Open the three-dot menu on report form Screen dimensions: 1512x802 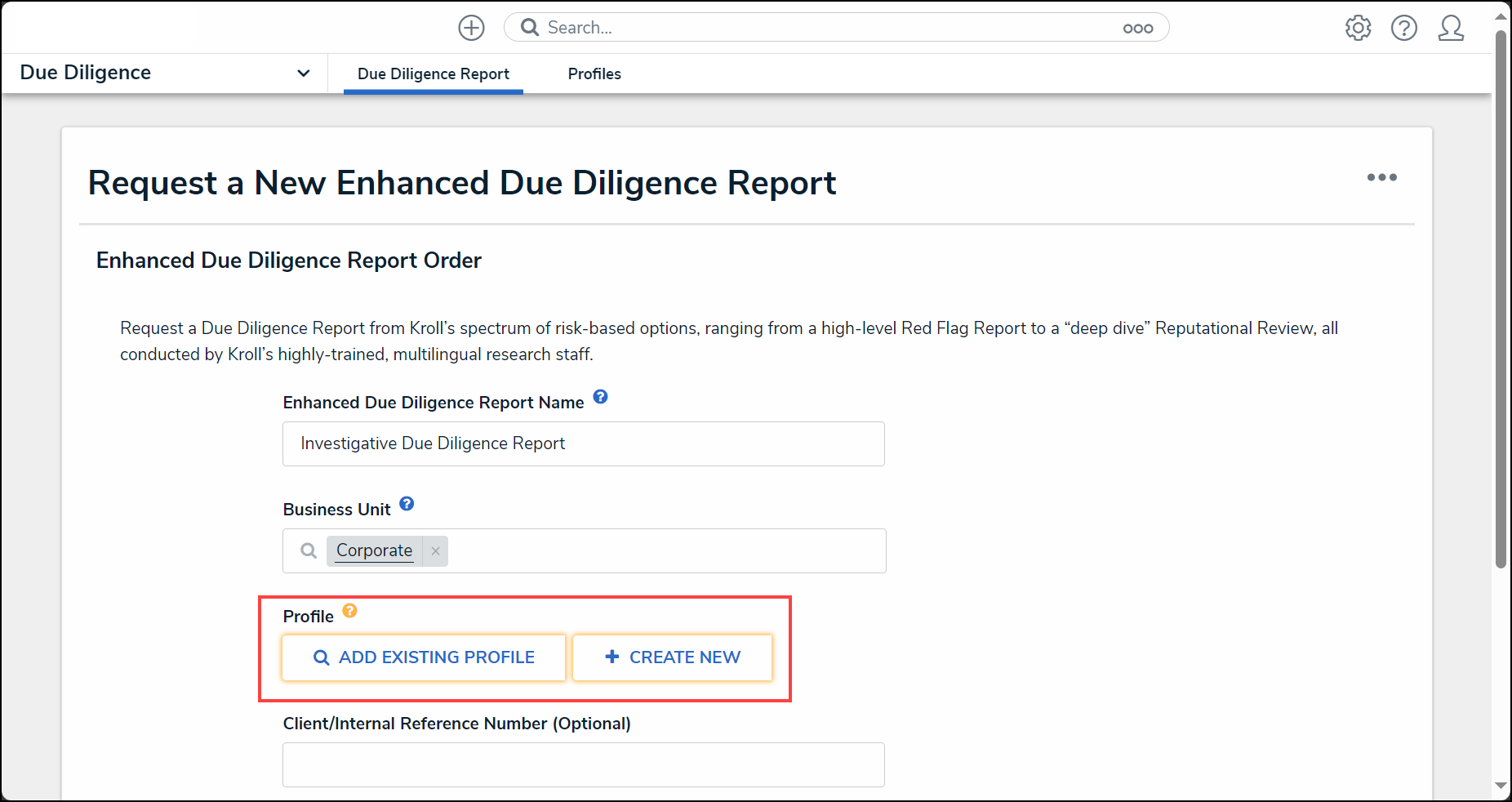tap(1382, 177)
